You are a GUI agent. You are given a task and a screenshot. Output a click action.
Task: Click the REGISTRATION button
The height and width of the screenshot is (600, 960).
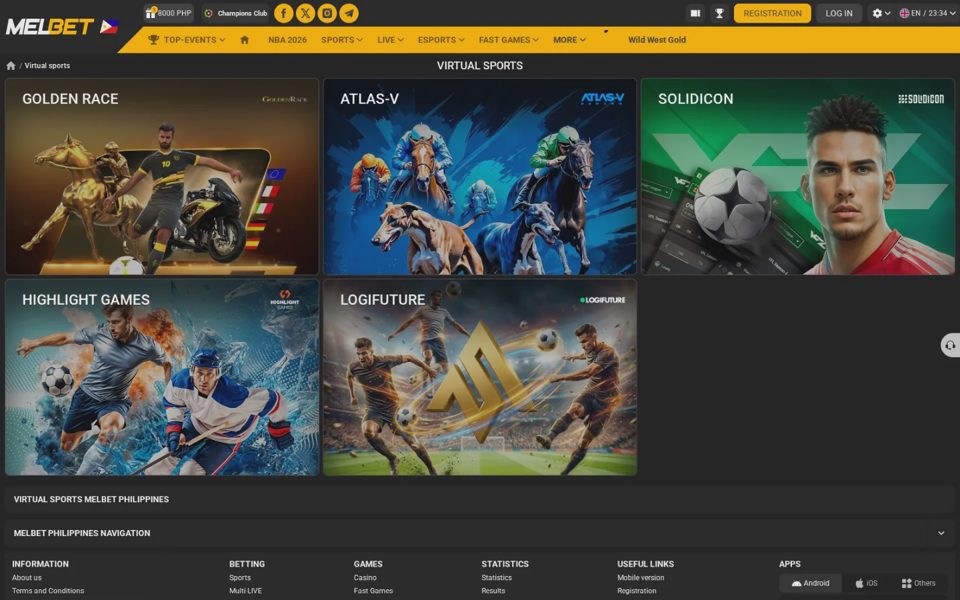pos(772,13)
